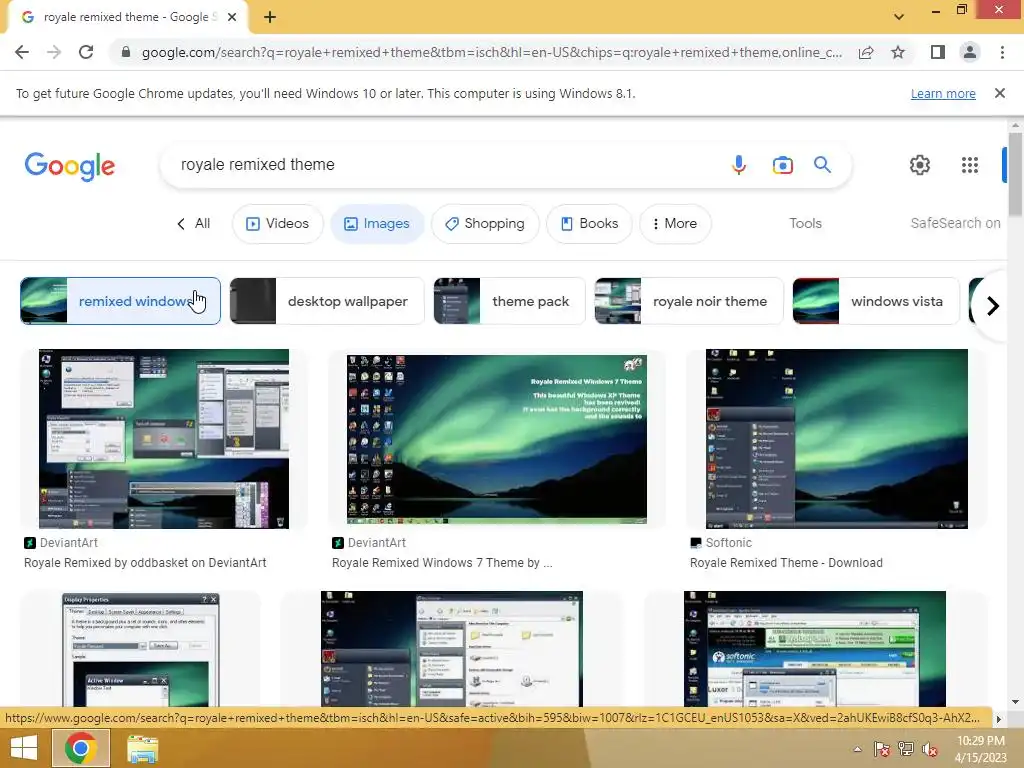Viewport: 1024px width, 768px height.
Task: Open link Royale Remixed by oddbasket on DeviantArt
Action: (x=145, y=563)
